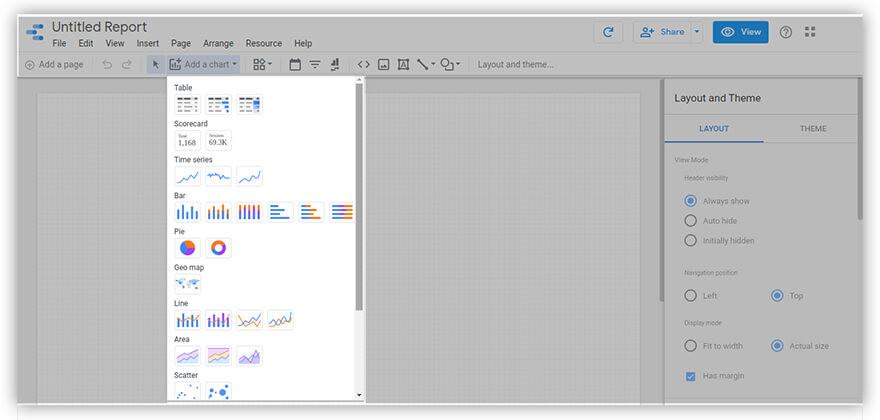Insert the compact scorecard showing 69.3K
The height and width of the screenshot is (420, 880).
pyautogui.click(x=218, y=140)
